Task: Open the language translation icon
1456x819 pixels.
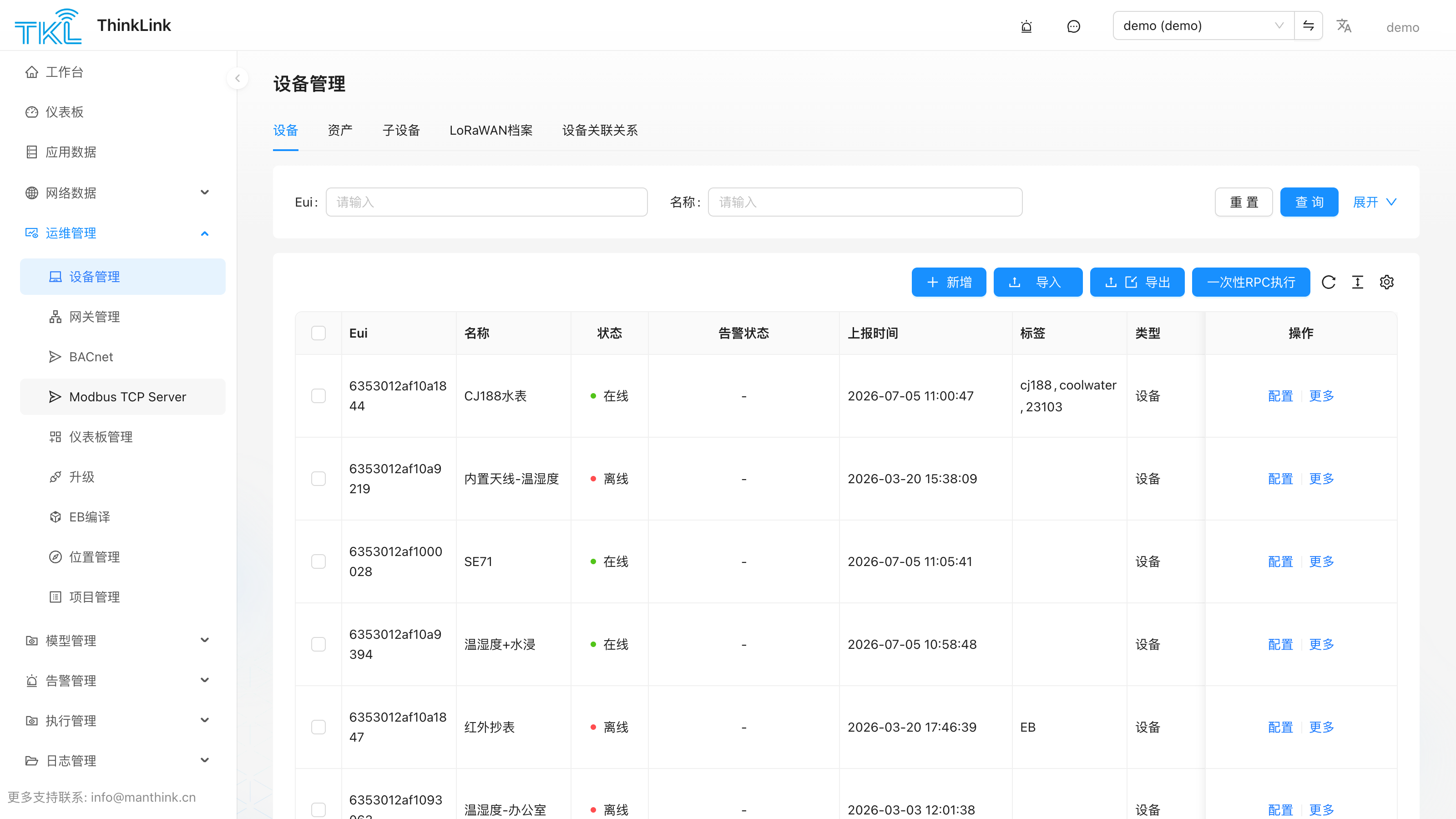Action: (x=1344, y=26)
